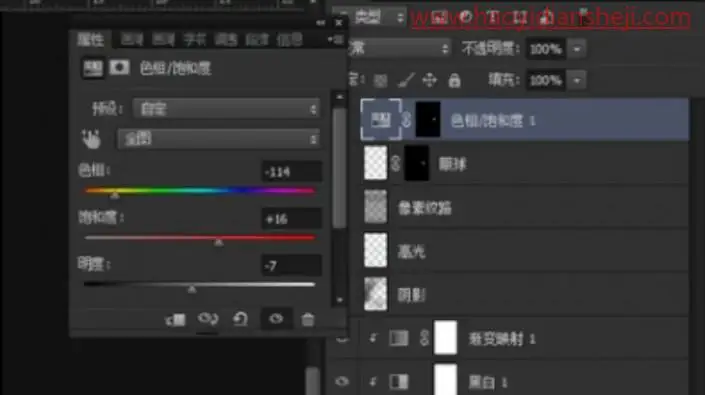705x395 pixels.
Task: View previous state eye-arrow icon
Action: click(x=208, y=319)
